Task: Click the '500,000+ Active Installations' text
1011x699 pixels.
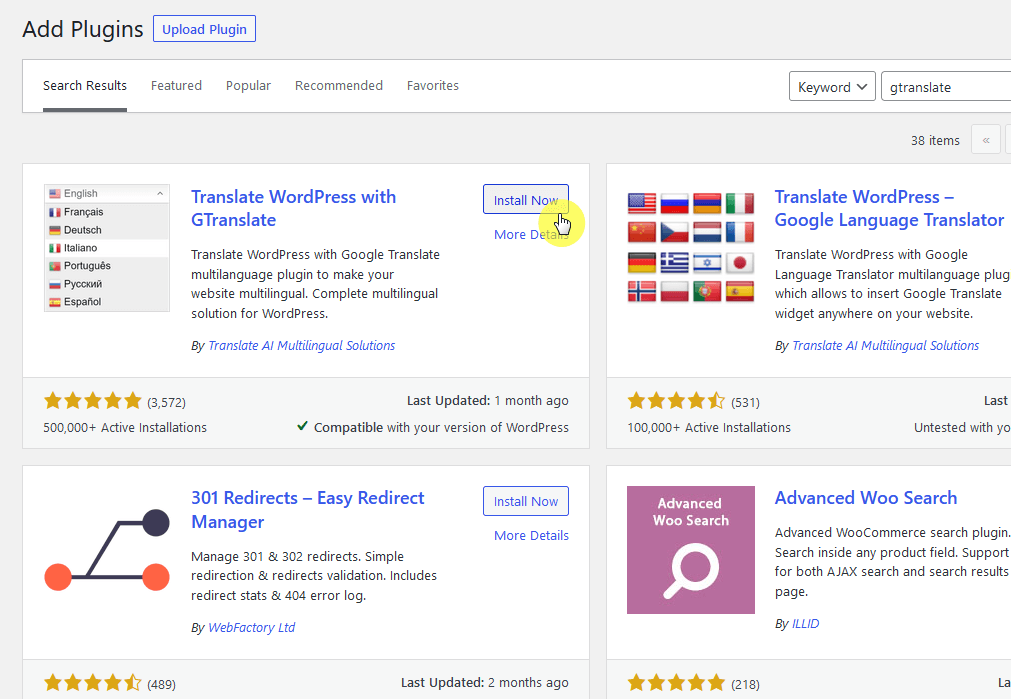Action: 125,428
